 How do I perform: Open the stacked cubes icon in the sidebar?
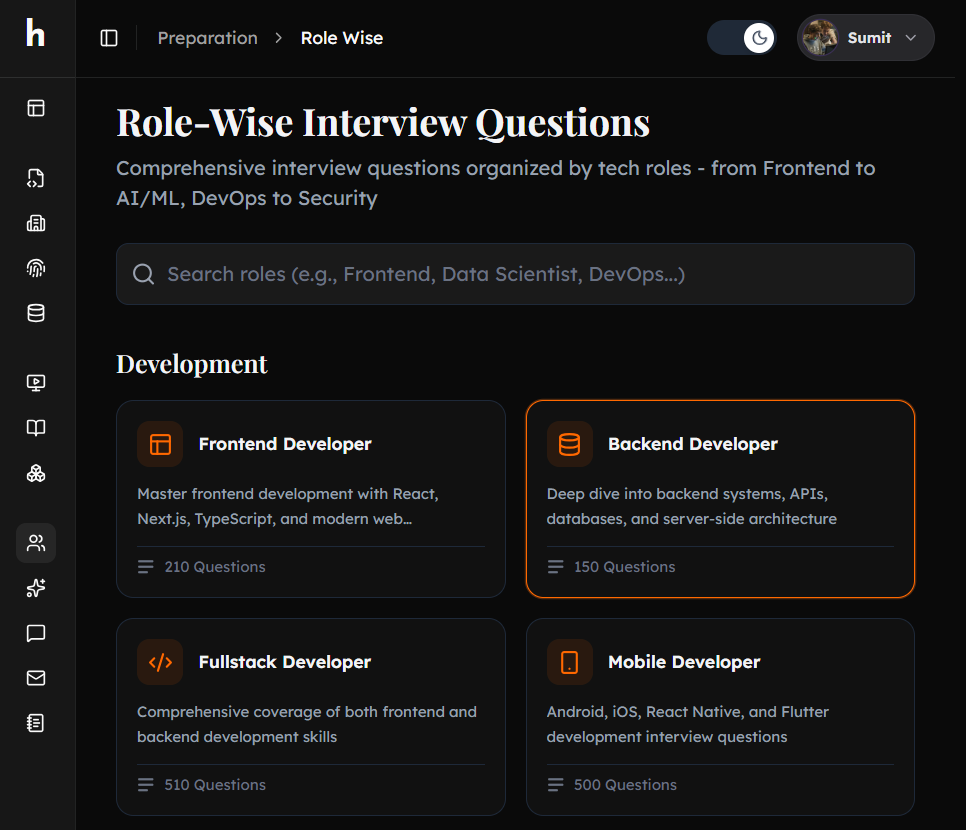click(x=36, y=473)
